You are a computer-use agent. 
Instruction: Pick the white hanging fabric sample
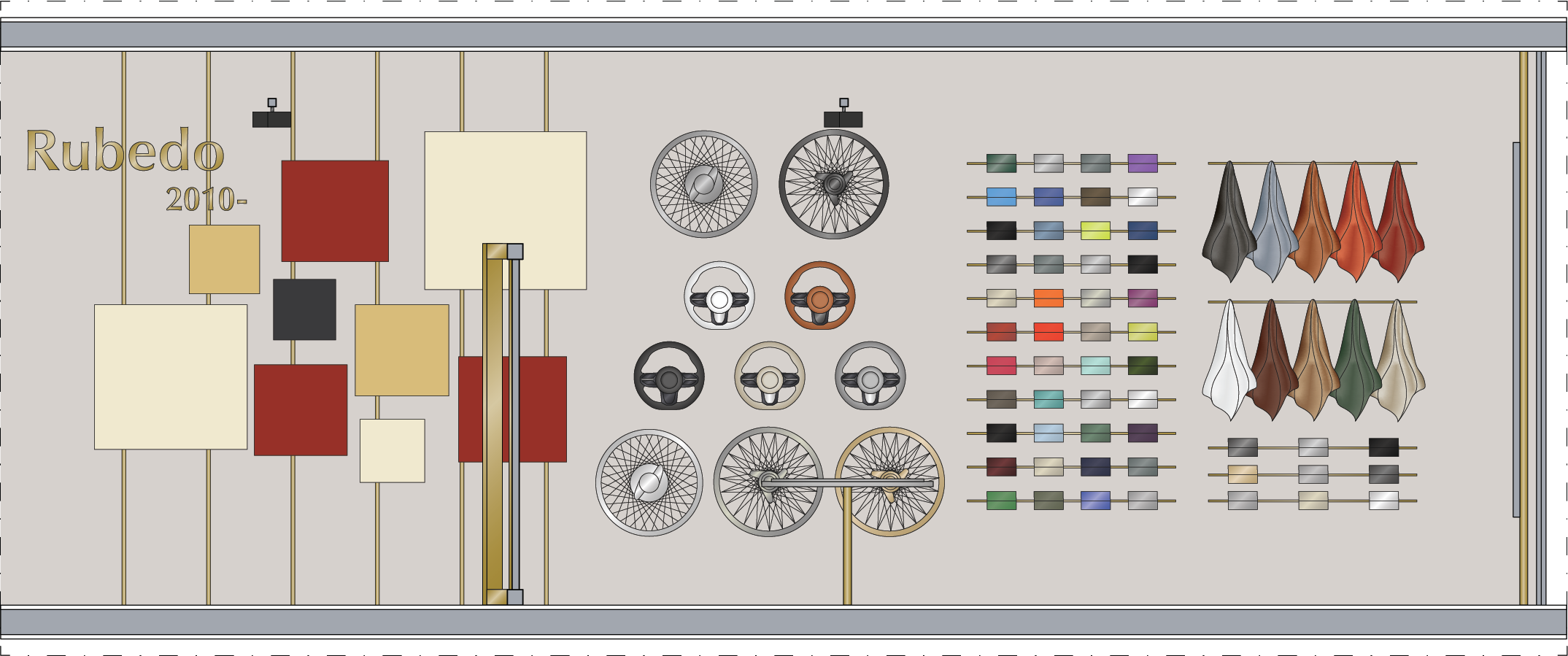coord(1229,360)
